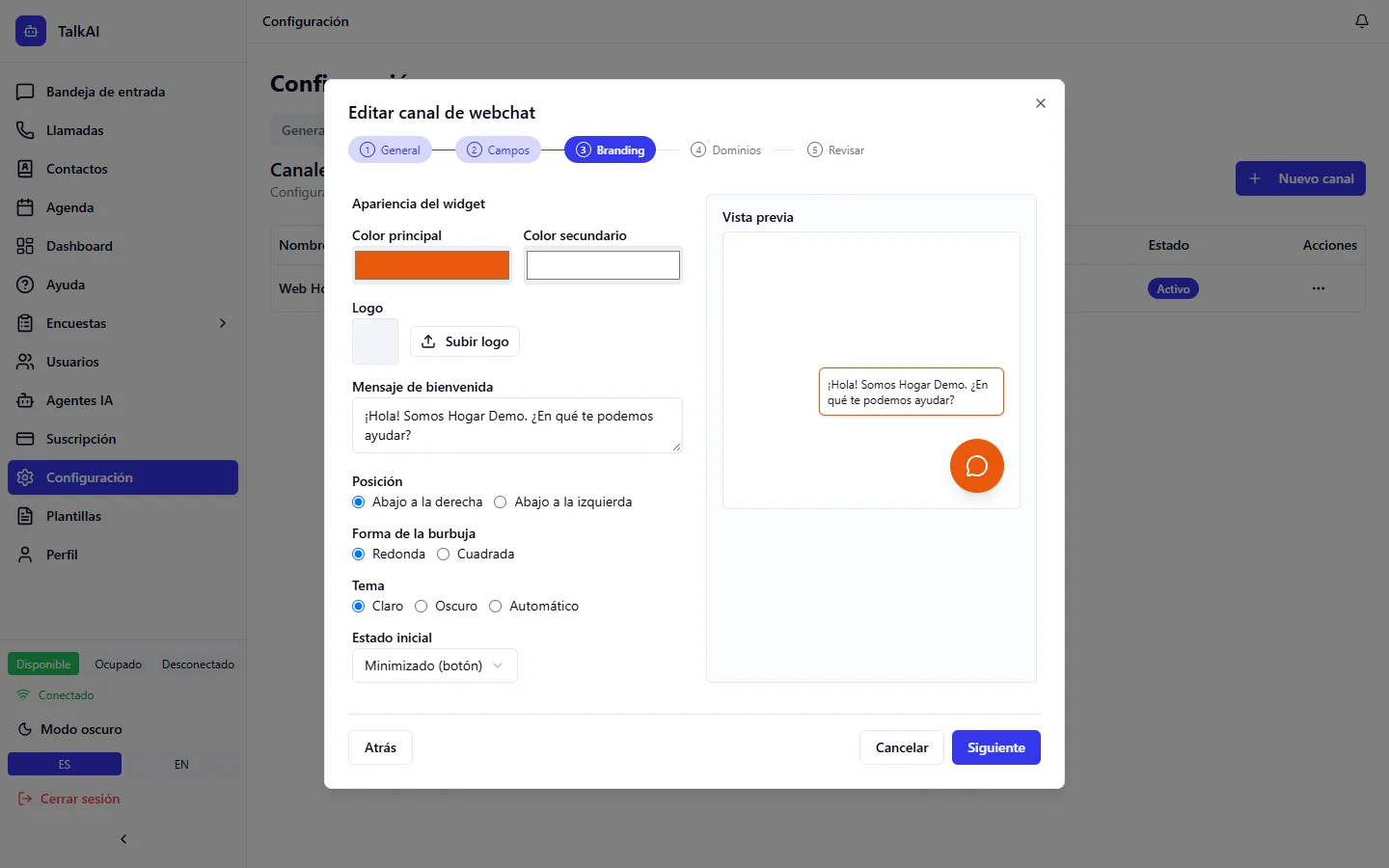Screen dimensions: 1389x868
Task: Click the Usuarios people icon
Action: 25,362
